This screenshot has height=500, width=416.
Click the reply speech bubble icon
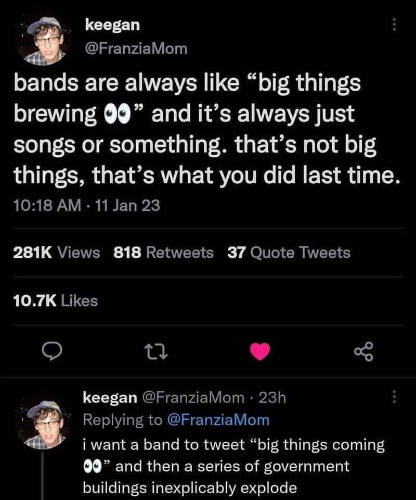52,352
